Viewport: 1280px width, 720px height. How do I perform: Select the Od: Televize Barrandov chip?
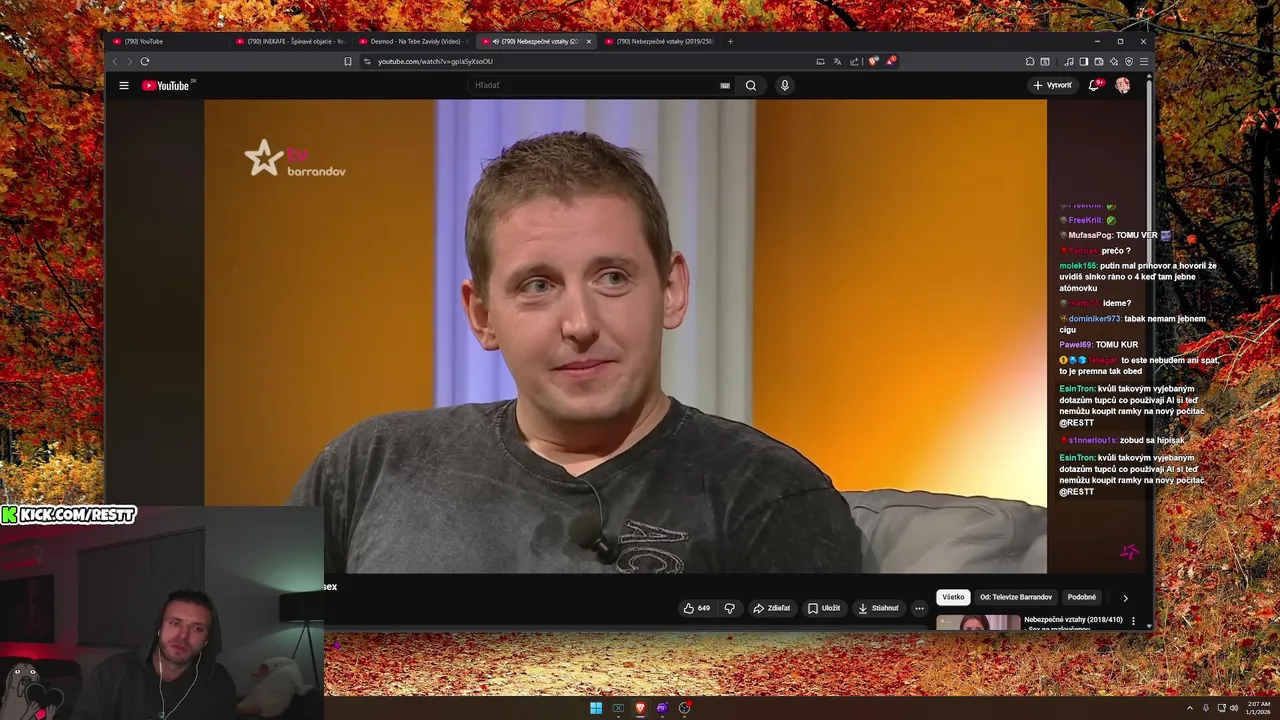tap(1016, 597)
